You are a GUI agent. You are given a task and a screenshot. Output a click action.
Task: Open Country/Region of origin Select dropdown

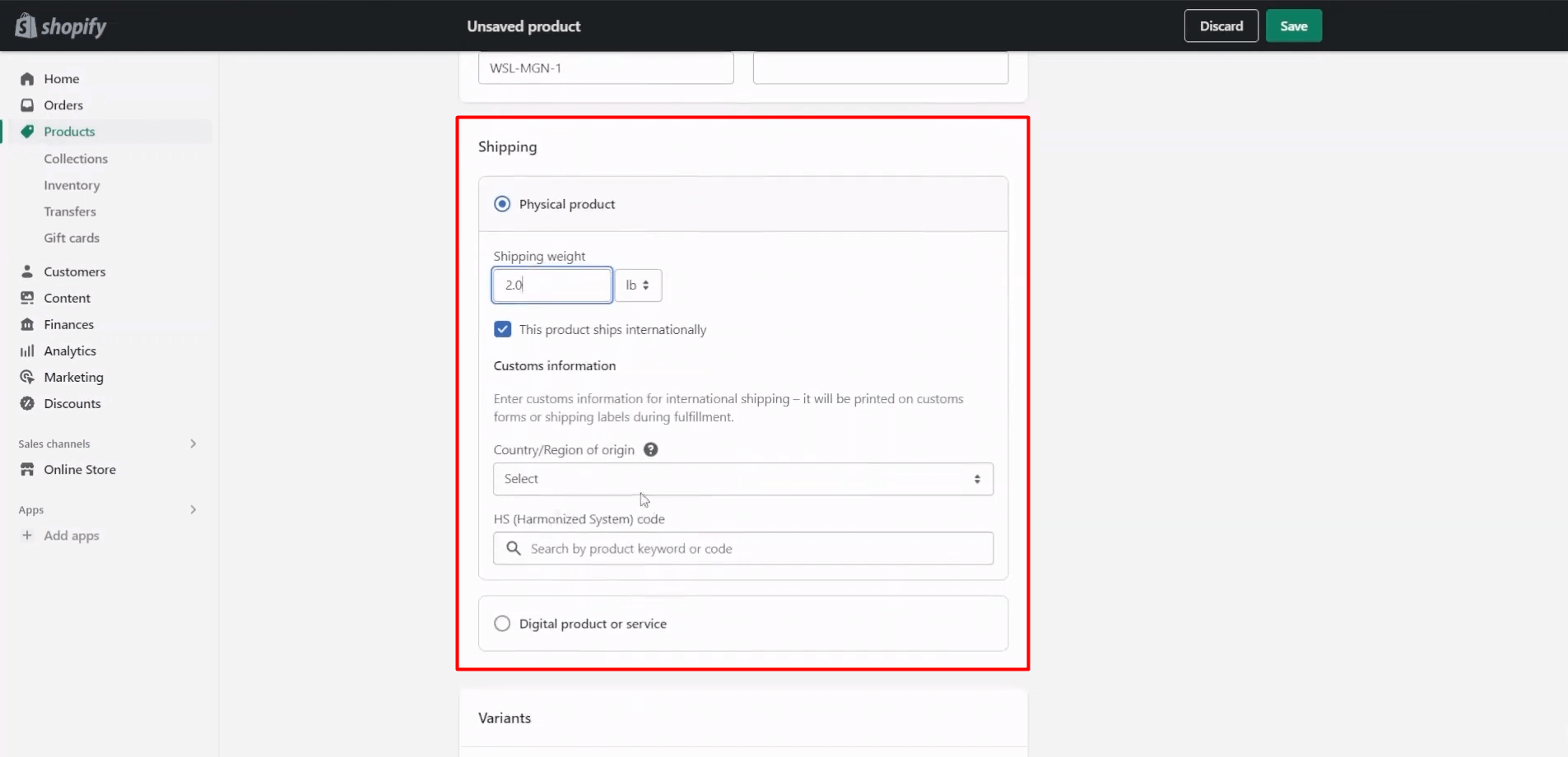(743, 479)
